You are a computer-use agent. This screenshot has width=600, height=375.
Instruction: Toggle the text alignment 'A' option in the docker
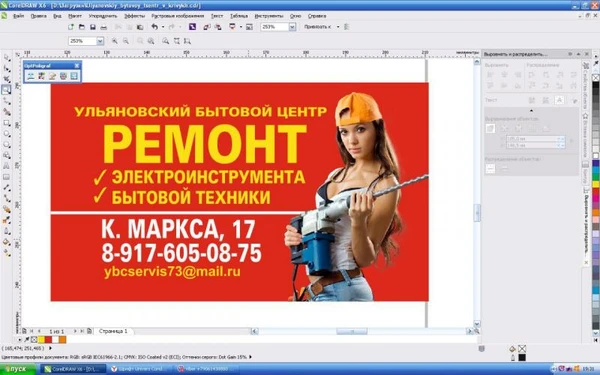pyautogui.click(x=559, y=100)
